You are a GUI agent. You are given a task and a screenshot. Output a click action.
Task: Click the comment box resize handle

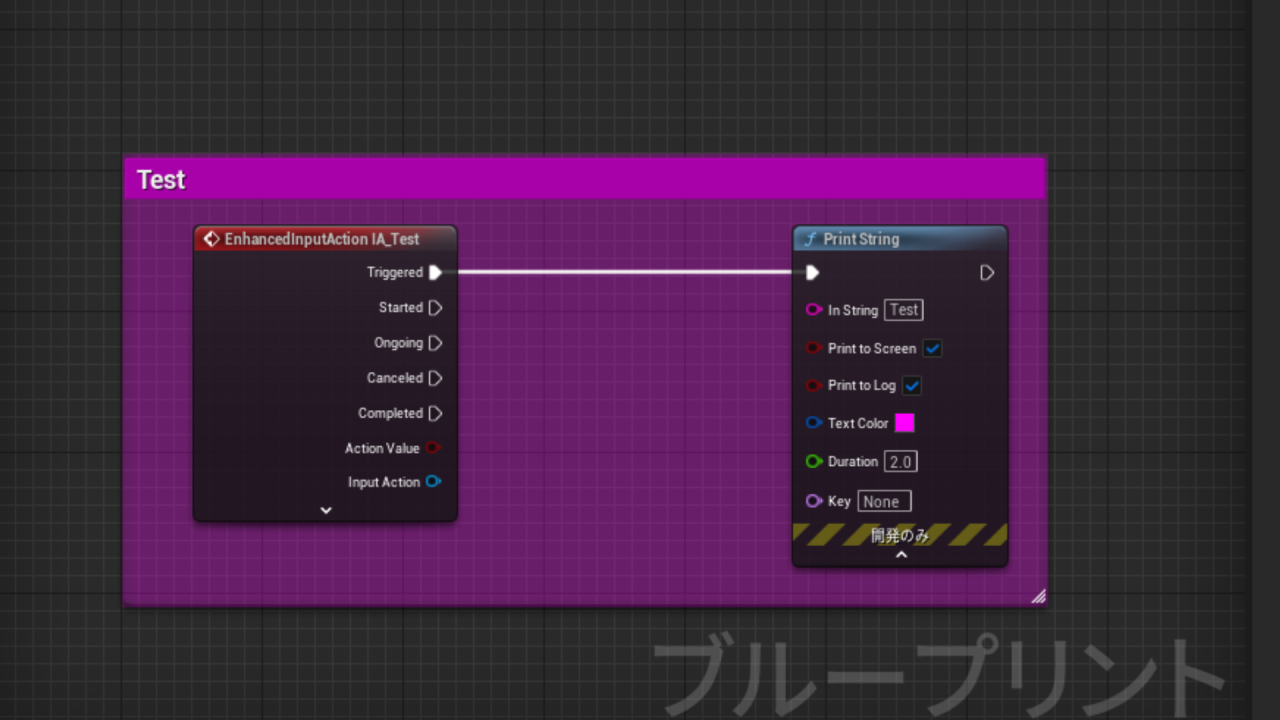point(1038,596)
